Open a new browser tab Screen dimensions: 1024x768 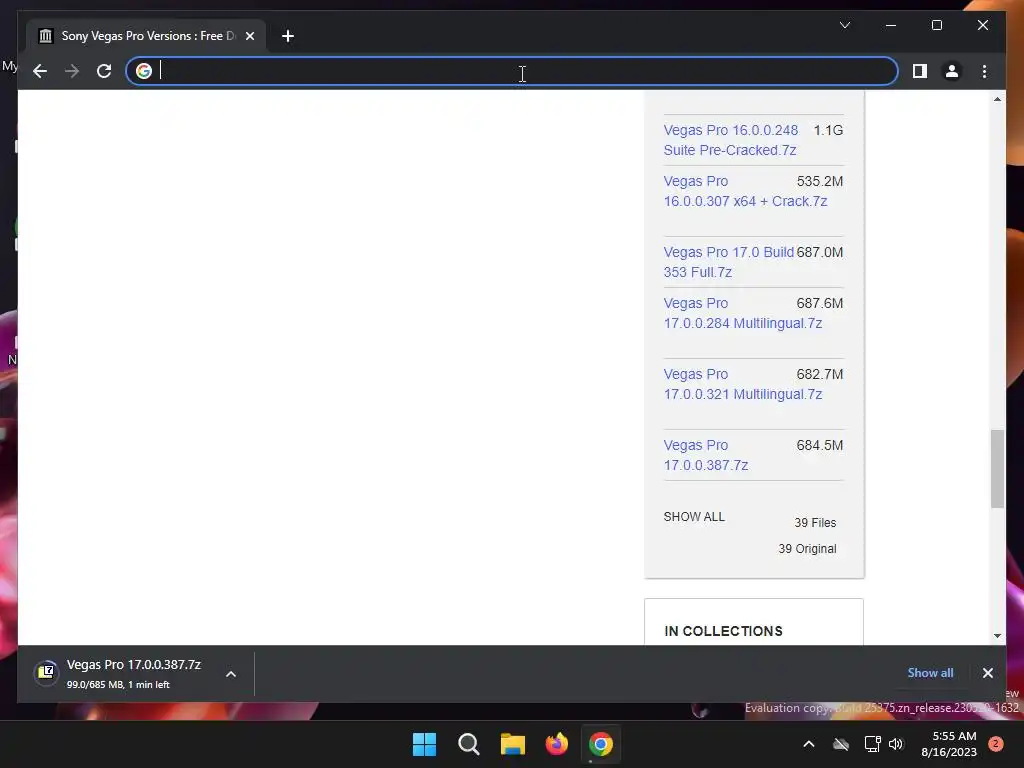point(287,36)
